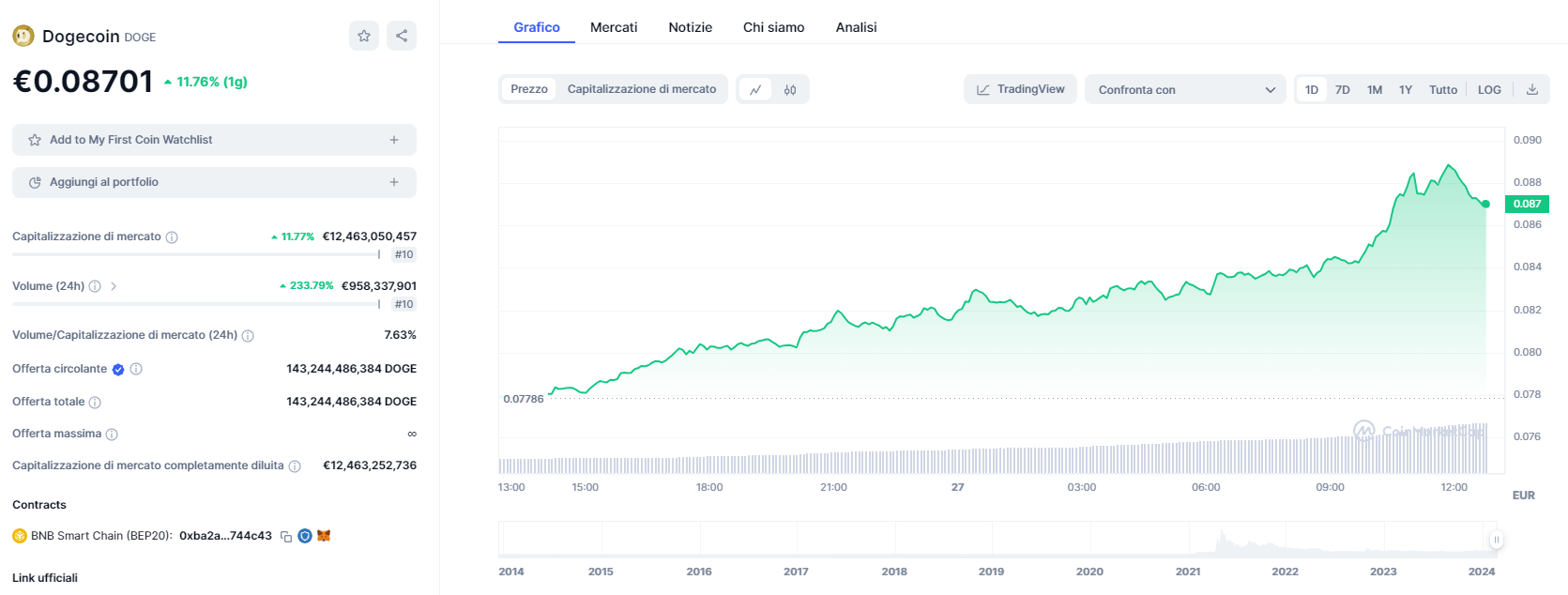Expand the Volume (24h) chevron
The width and height of the screenshot is (1568, 595).
click(114, 286)
